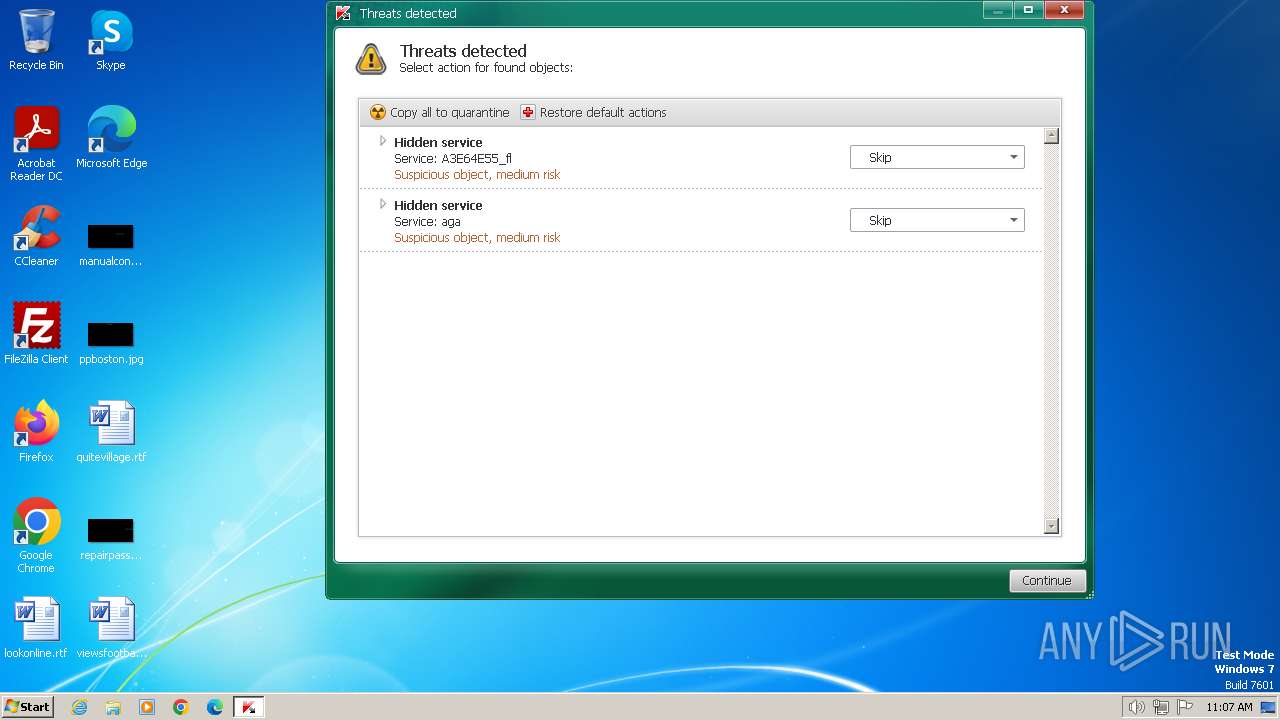Click 'Suspicious object, medium risk' under aga
Screen dimensions: 1280x720
pyautogui.click(x=477, y=237)
